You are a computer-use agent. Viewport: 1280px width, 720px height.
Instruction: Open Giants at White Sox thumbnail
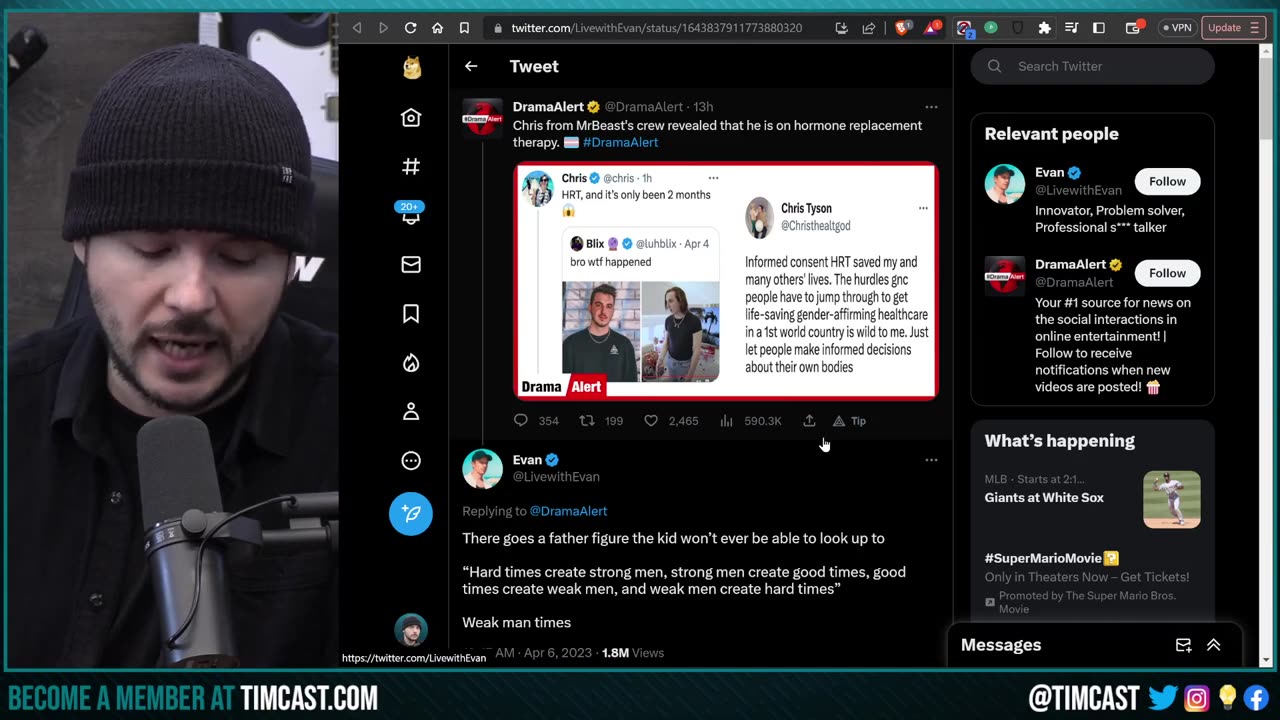click(1172, 499)
